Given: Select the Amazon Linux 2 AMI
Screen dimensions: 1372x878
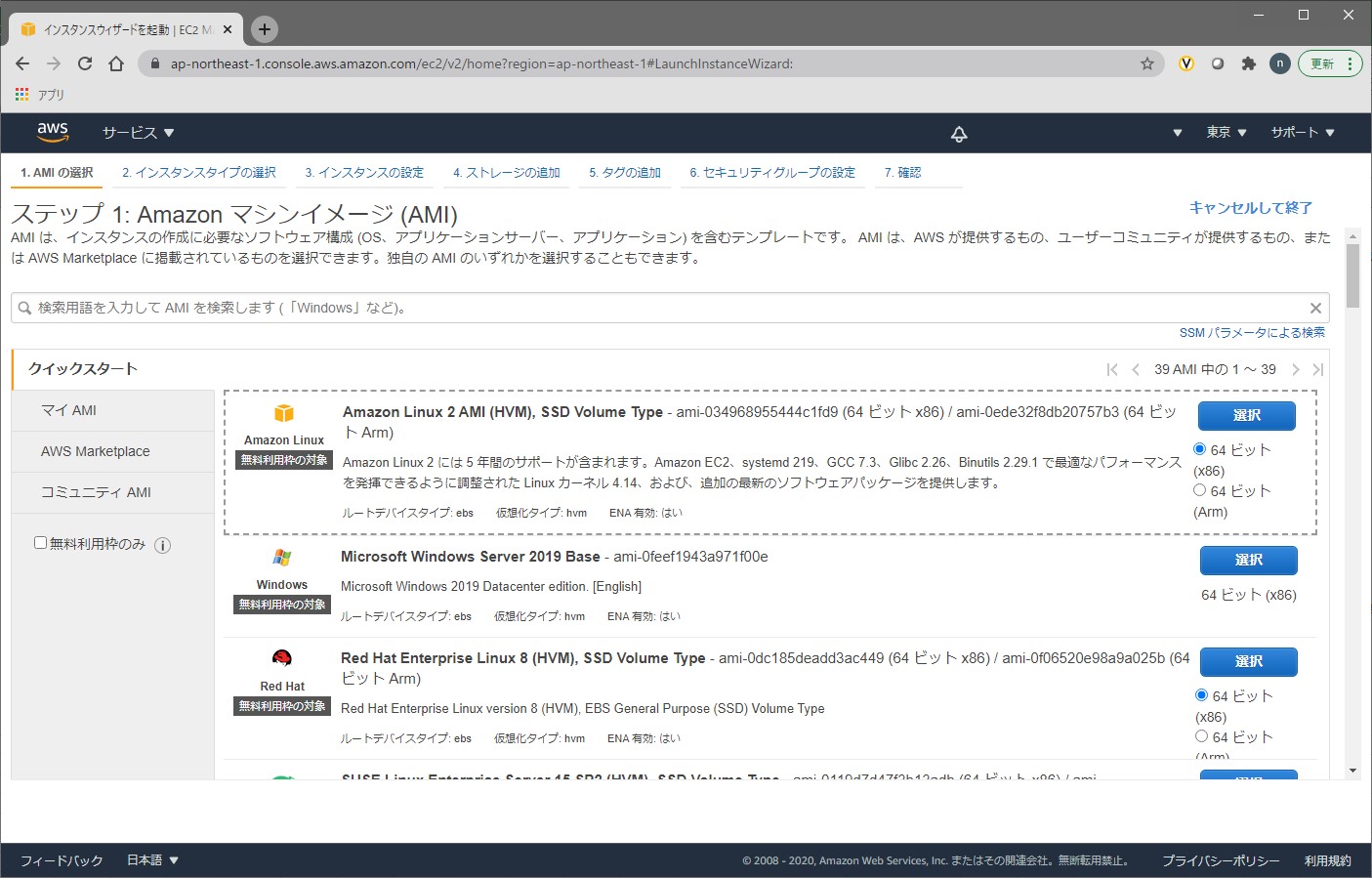Looking at the screenshot, I should [x=1247, y=415].
